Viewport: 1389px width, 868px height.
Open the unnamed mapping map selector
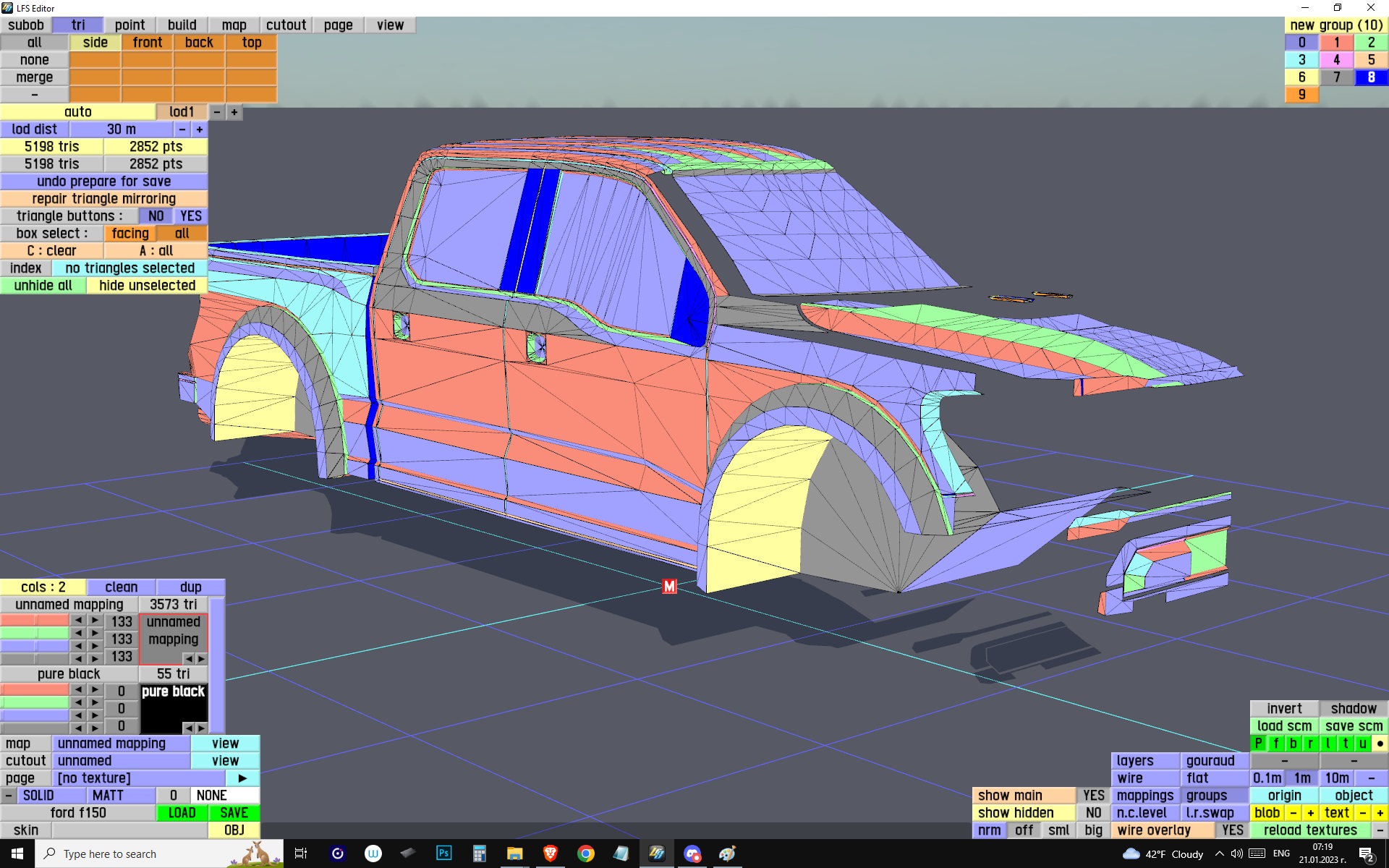121,743
